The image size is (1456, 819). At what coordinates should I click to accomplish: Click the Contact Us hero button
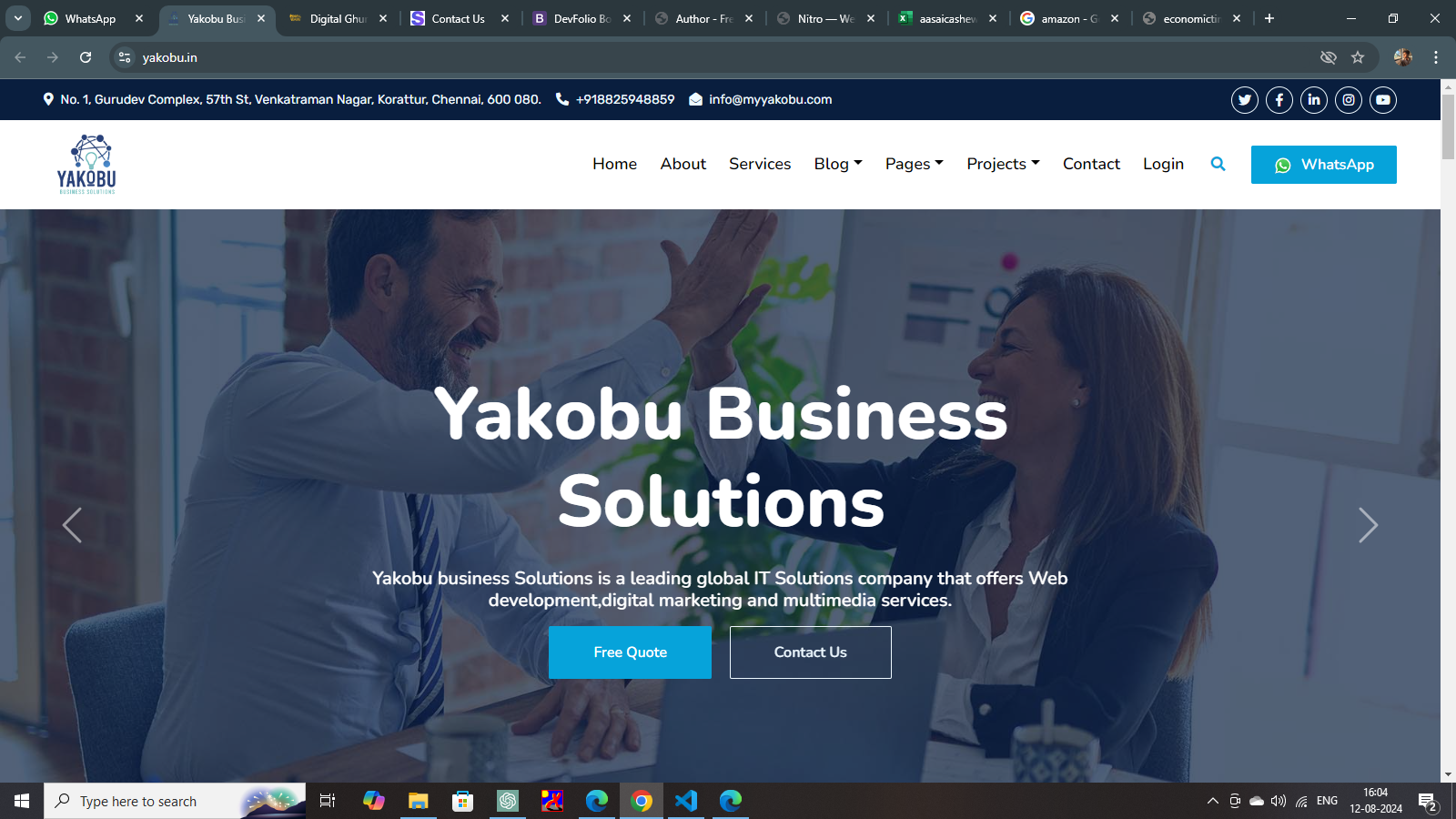click(x=811, y=652)
